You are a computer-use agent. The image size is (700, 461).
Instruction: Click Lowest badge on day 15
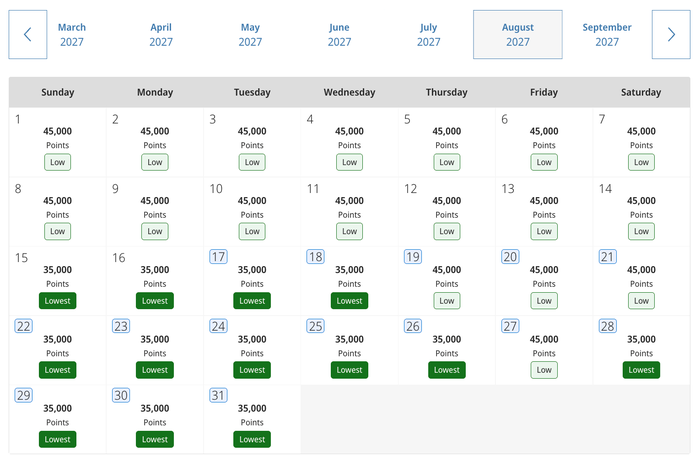58,301
